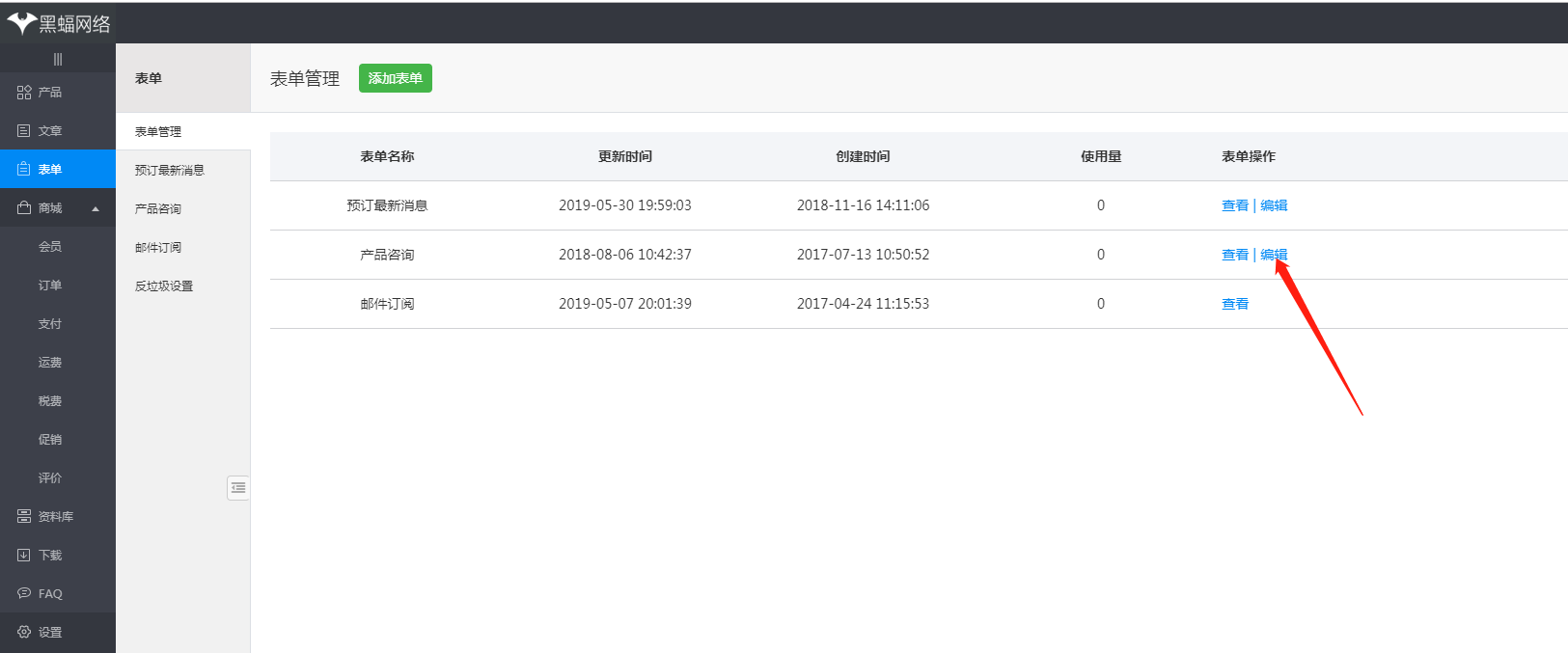Open 会员 under the 商城 menu

point(50,247)
